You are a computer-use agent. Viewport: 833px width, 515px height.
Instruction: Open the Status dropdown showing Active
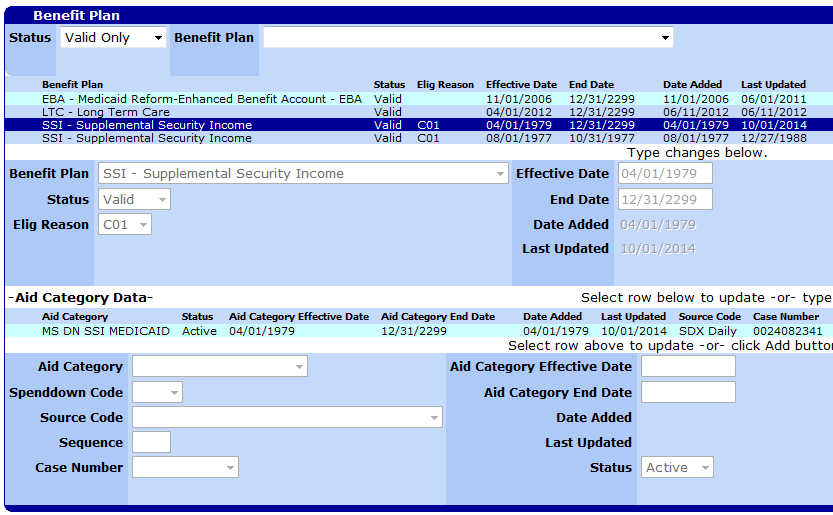(677, 467)
